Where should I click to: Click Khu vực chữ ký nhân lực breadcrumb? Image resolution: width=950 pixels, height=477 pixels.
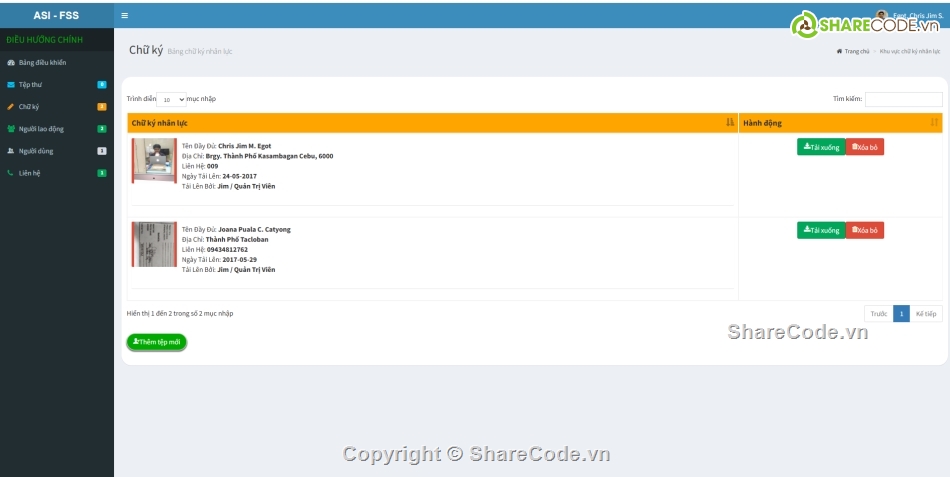pos(910,52)
